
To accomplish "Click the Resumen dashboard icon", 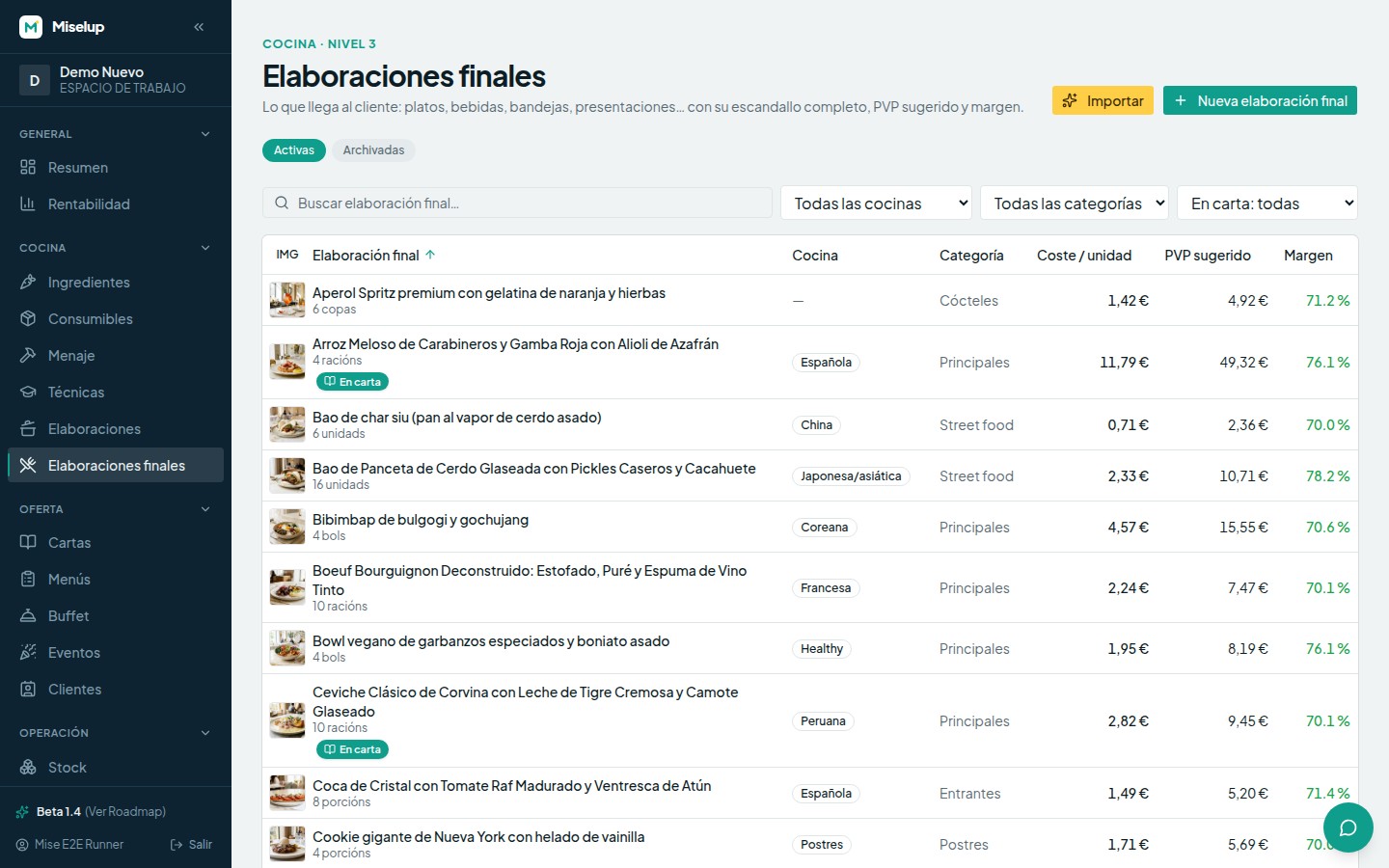I will (x=28, y=167).
